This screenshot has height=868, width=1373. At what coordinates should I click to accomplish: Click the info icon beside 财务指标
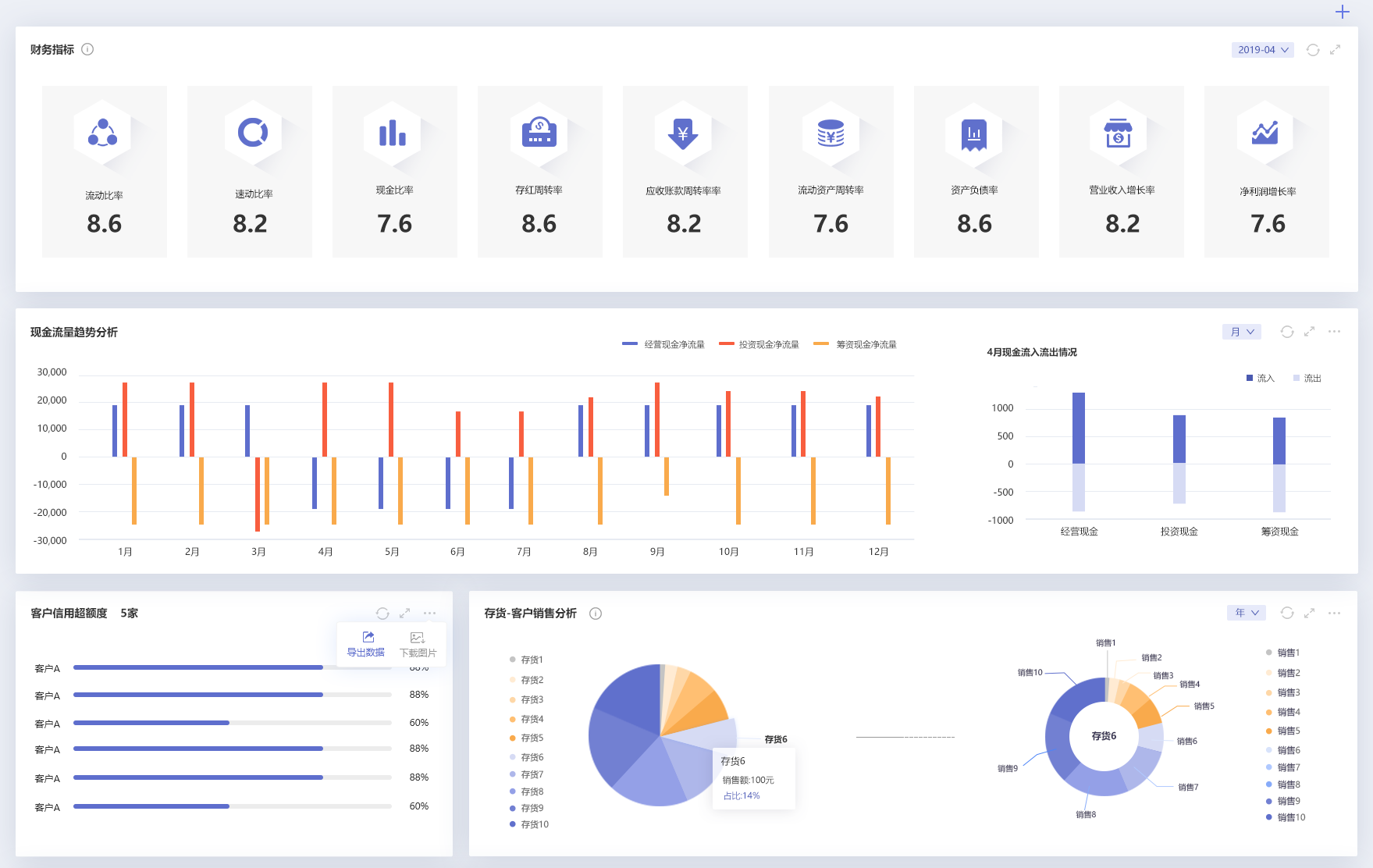tap(87, 49)
